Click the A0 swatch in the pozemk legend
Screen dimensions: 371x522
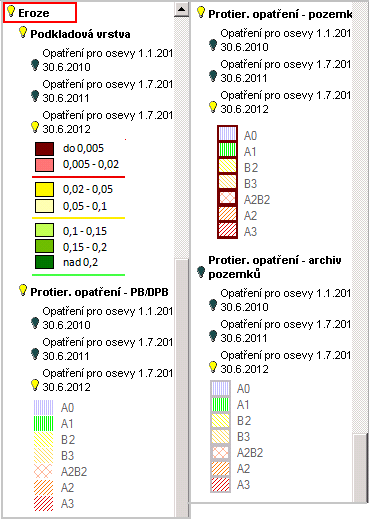coord(227,134)
